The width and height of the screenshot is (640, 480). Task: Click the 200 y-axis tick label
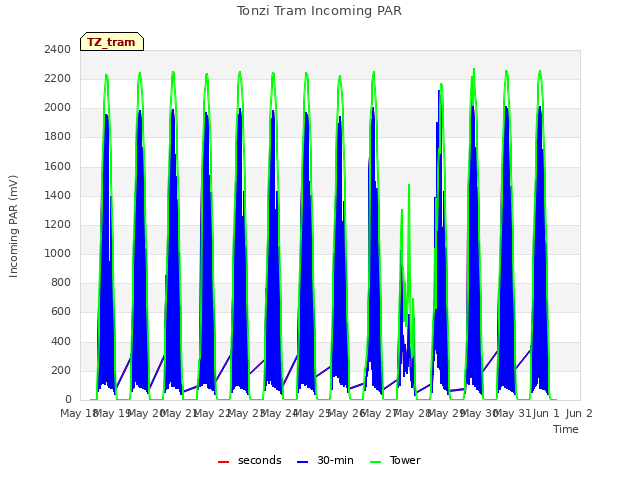(x=61, y=370)
